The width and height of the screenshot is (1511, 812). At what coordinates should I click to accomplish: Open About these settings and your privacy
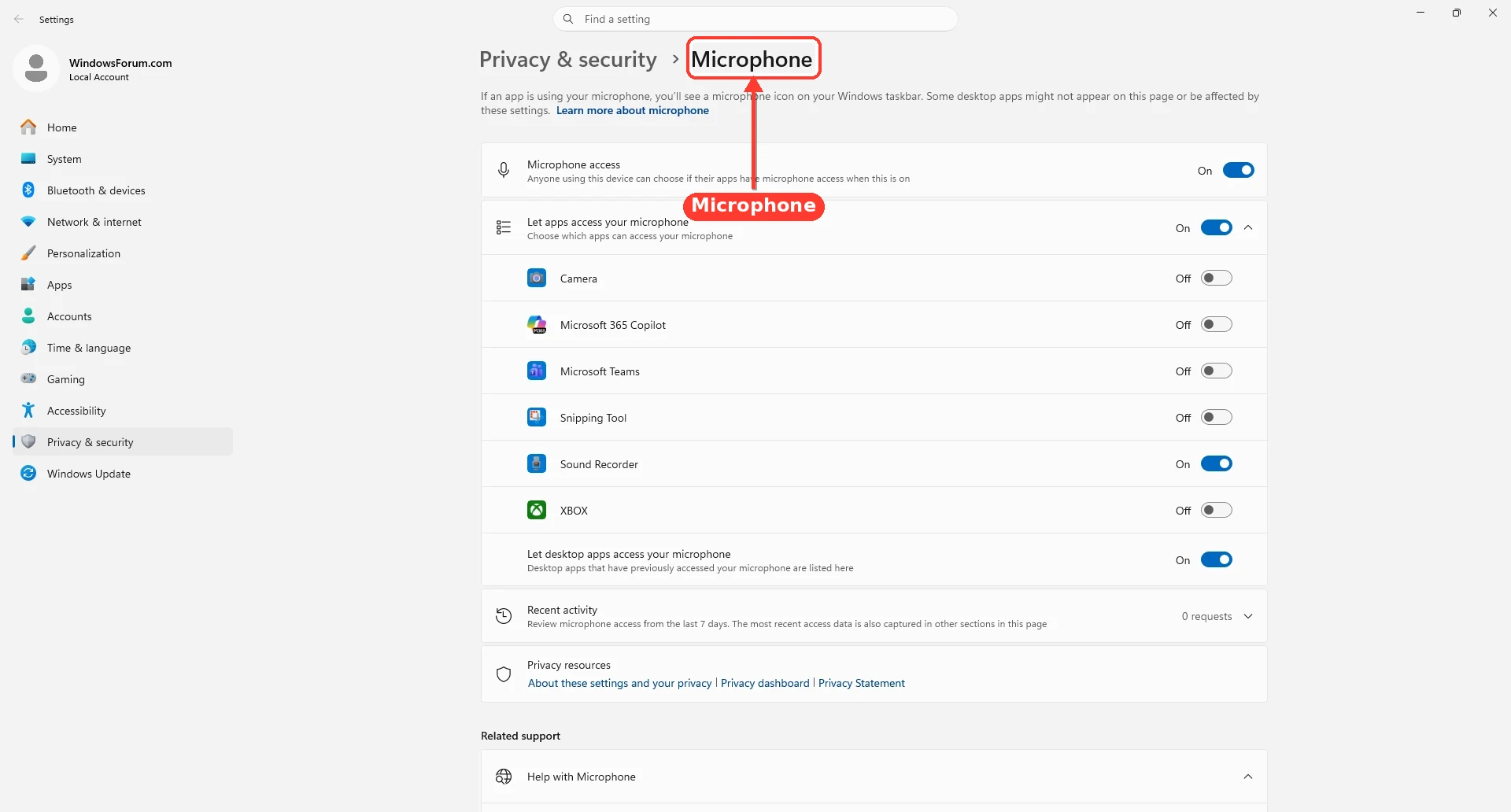[x=619, y=683]
